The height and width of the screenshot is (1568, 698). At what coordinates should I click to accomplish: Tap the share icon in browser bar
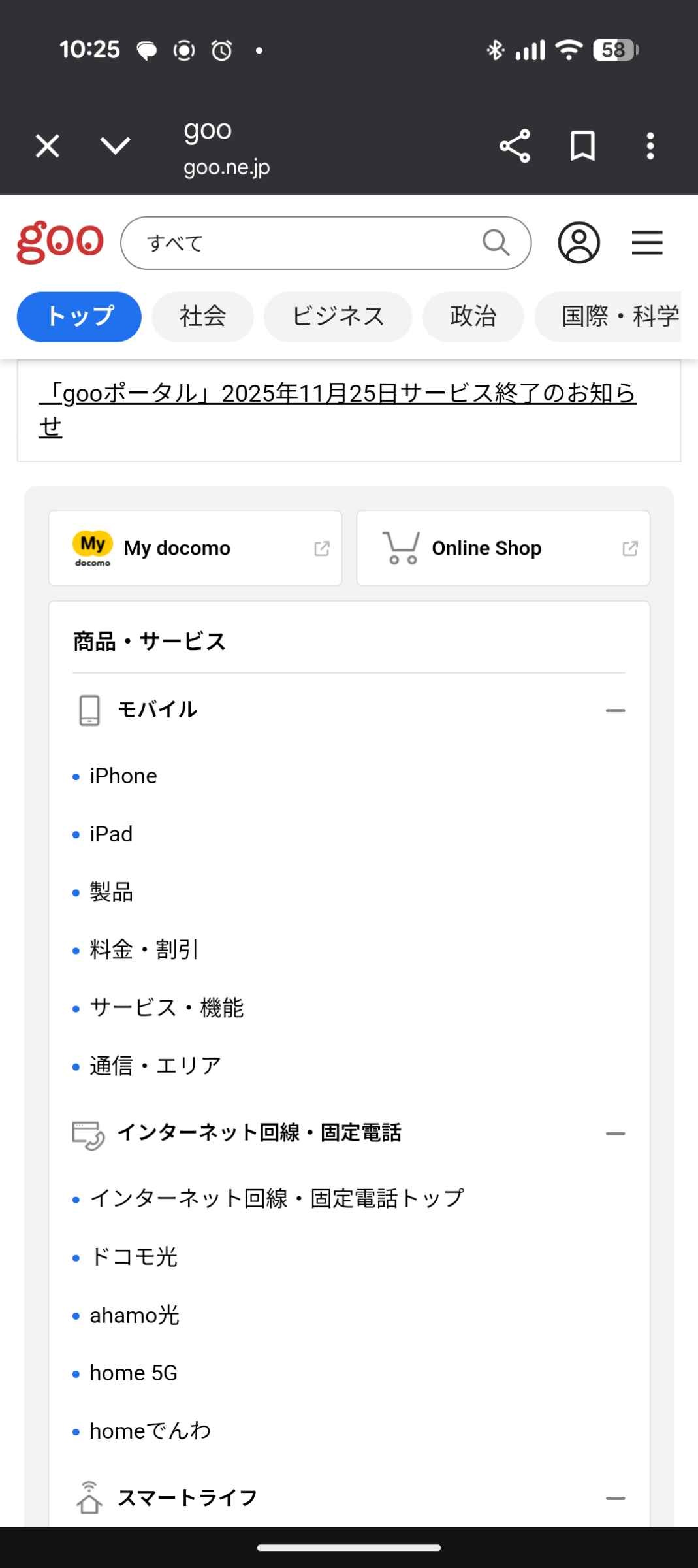click(x=515, y=146)
